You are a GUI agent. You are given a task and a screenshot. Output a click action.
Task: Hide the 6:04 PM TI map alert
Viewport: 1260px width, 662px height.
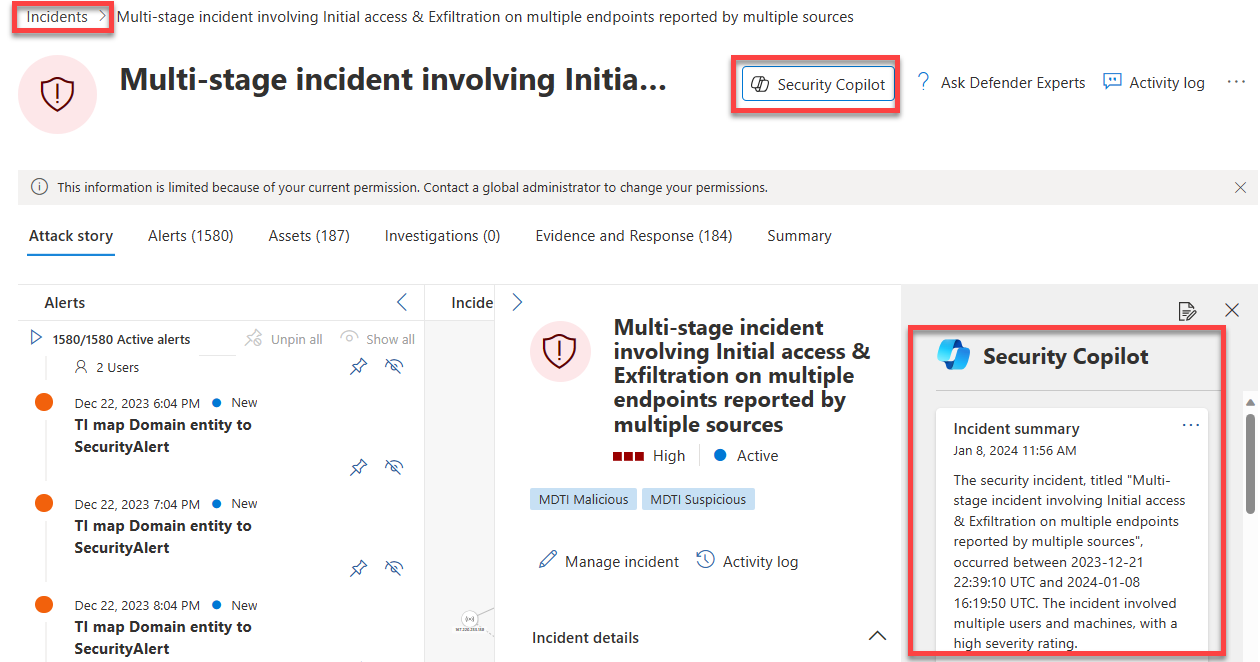[394, 467]
